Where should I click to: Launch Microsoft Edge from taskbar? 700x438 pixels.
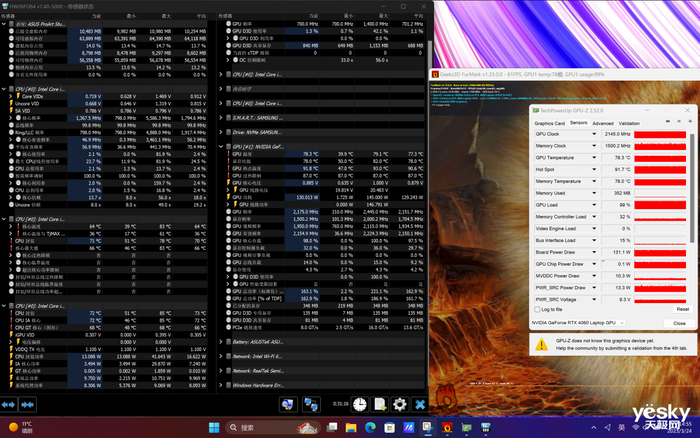[370, 428]
